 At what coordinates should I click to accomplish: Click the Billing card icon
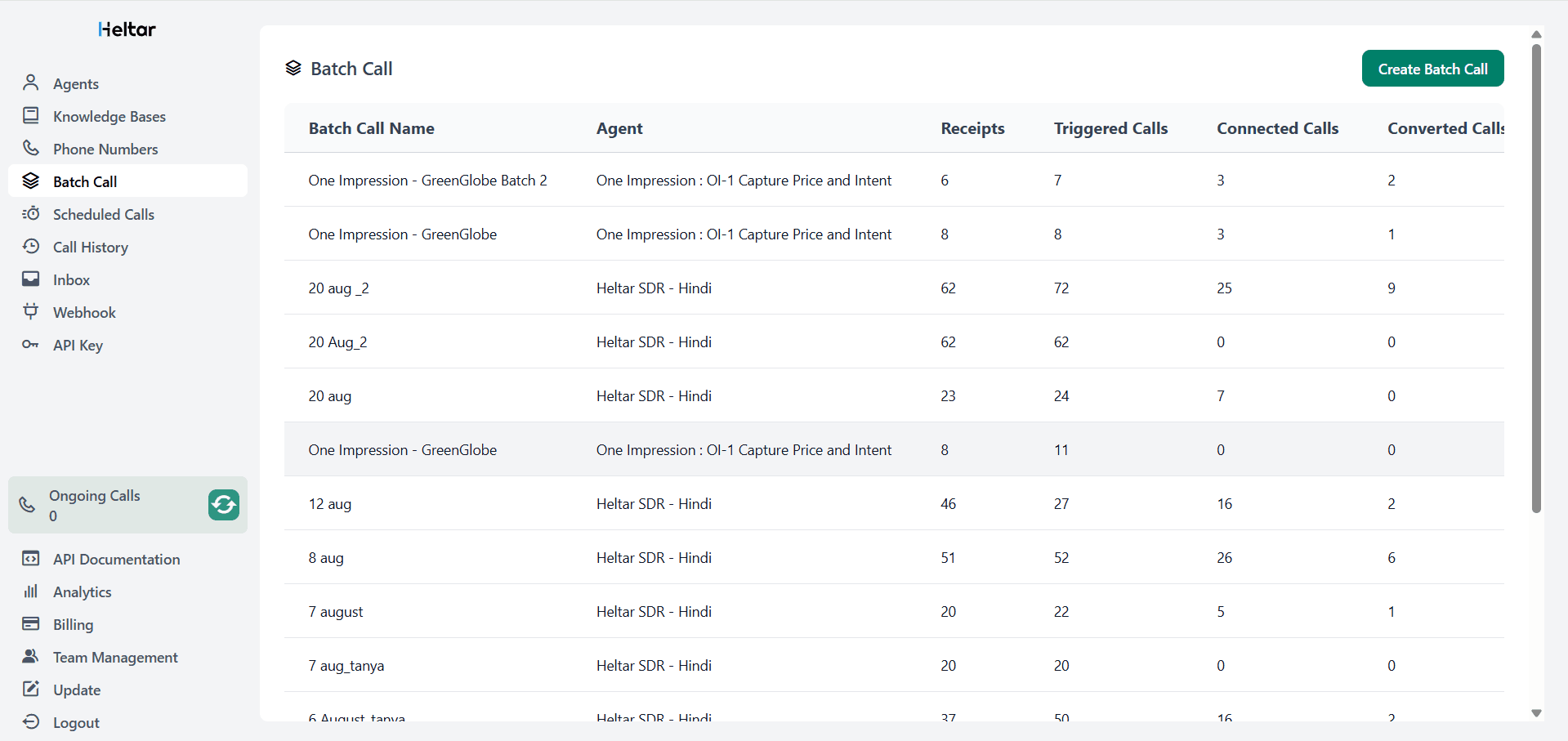pyautogui.click(x=31, y=623)
